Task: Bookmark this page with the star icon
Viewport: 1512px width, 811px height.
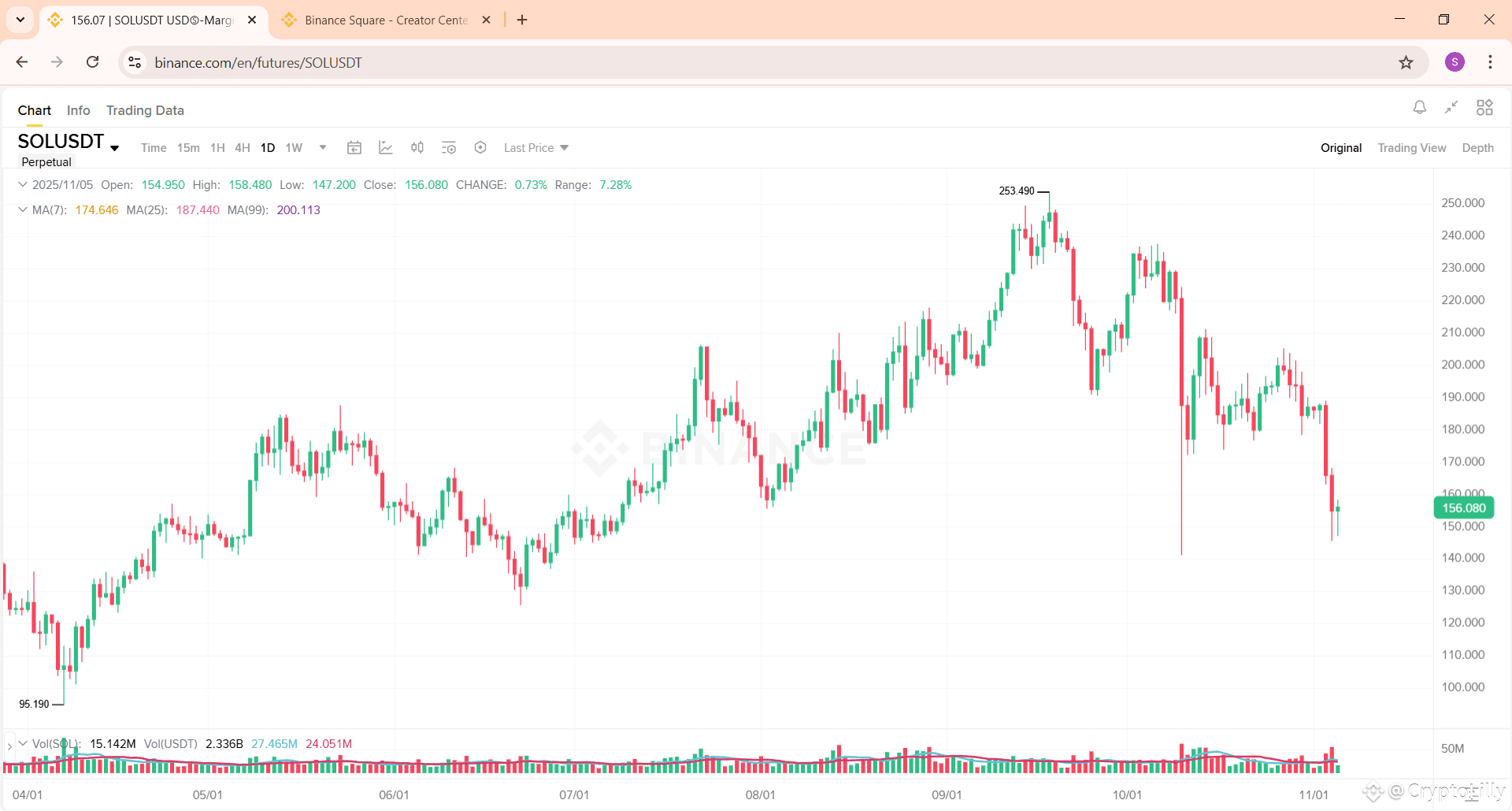Action: click(x=1406, y=62)
